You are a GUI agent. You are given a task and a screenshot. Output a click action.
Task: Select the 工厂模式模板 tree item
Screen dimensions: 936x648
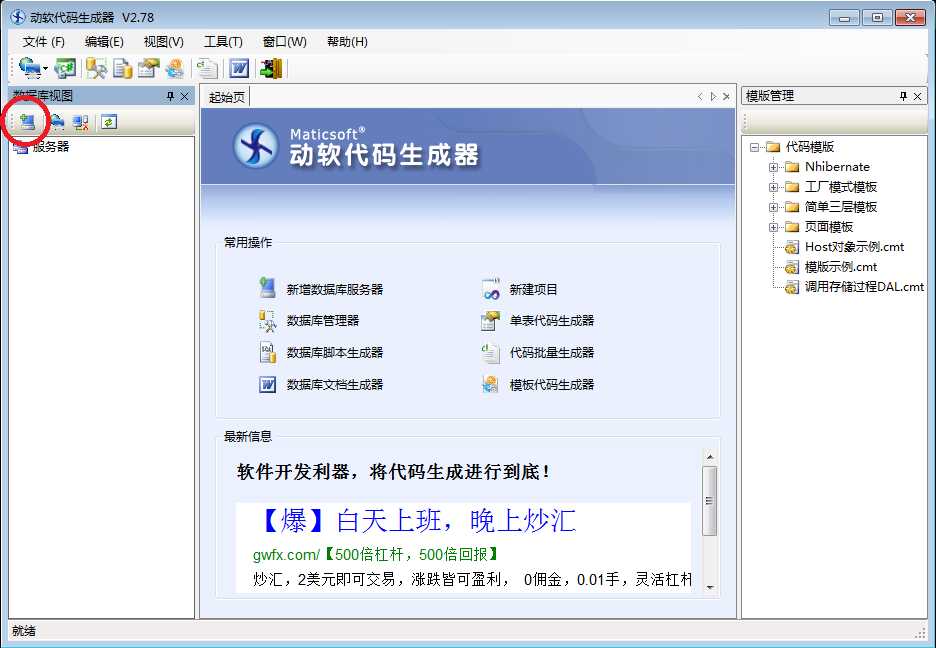coord(840,187)
